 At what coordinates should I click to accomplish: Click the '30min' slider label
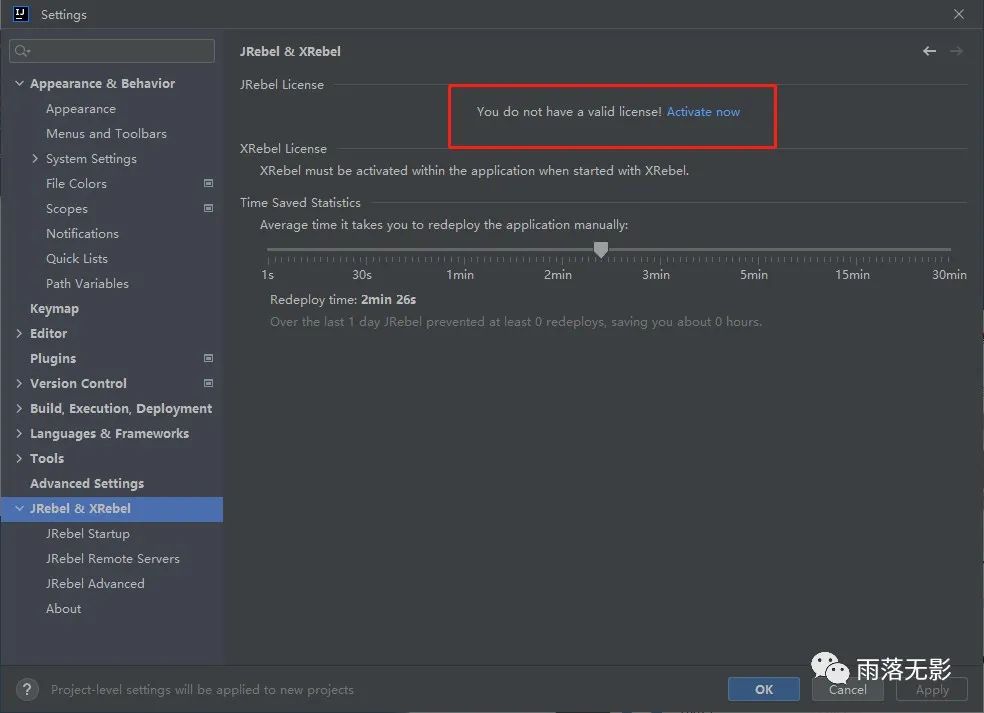pos(949,275)
